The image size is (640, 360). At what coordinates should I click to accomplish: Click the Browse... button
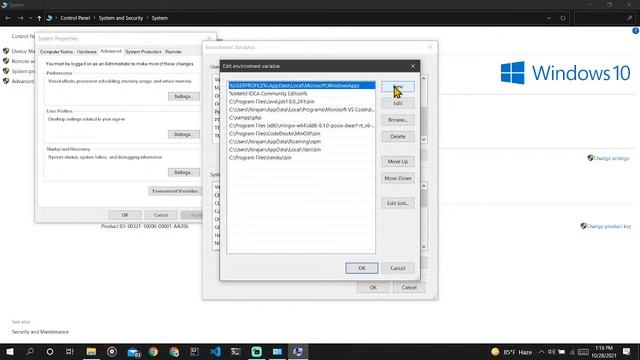tap(398, 120)
